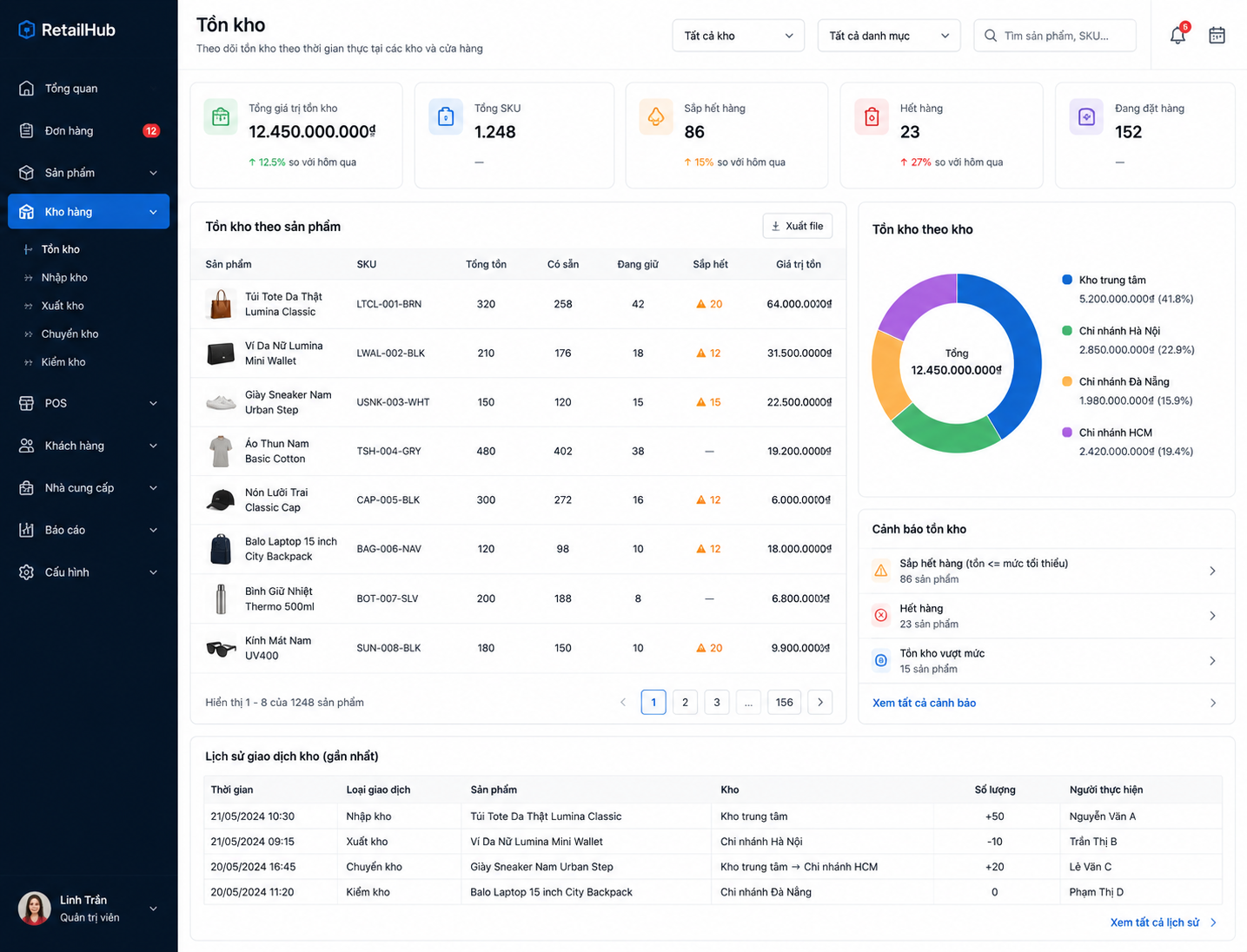Expand the Báo cáo menu chevron
Screen dimensions: 1247x952
click(x=153, y=530)
